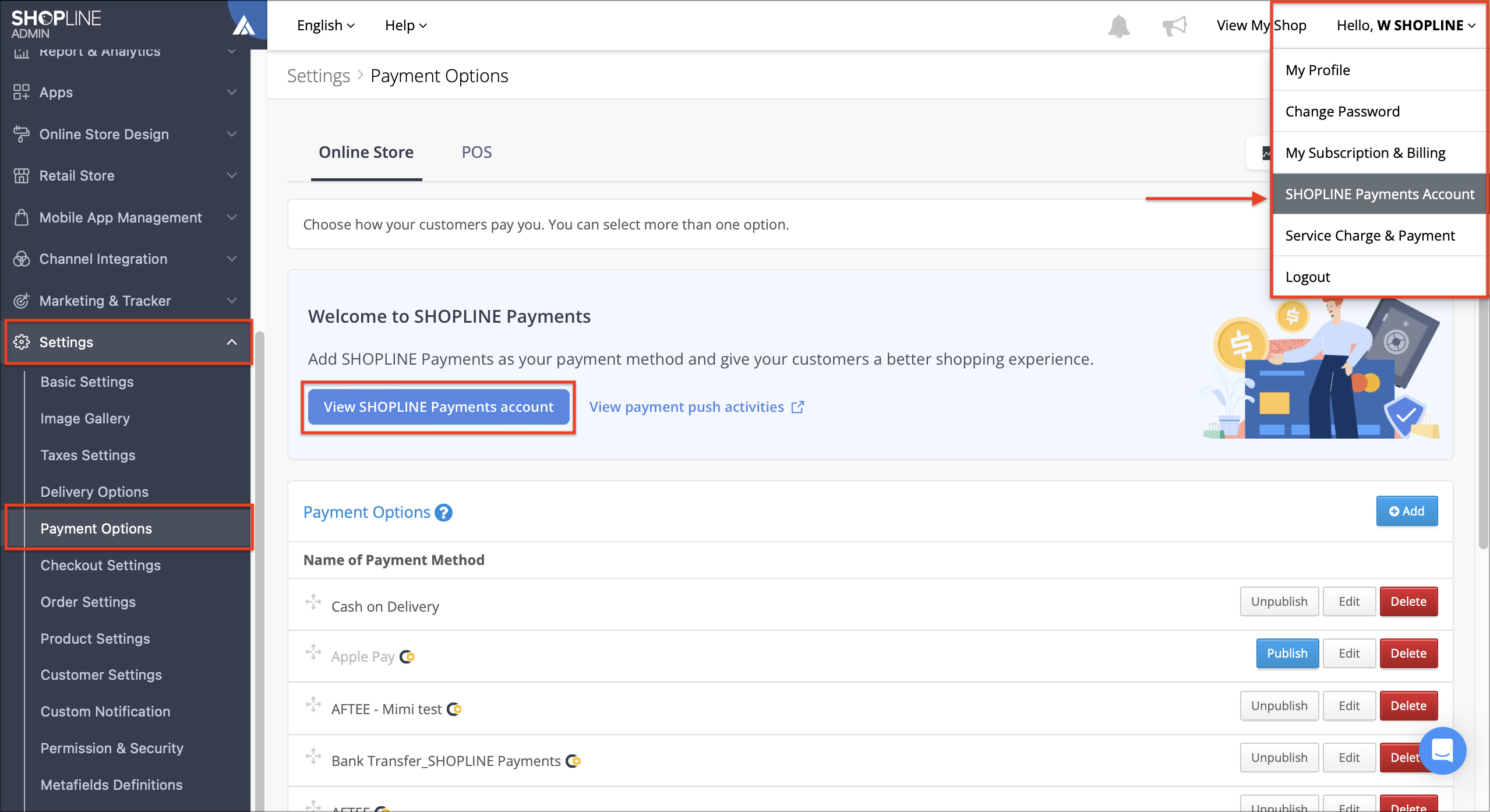Open the live chat bubble icon
Image resolution: width=1490 pixels, height=812 pixels.
1442,751
